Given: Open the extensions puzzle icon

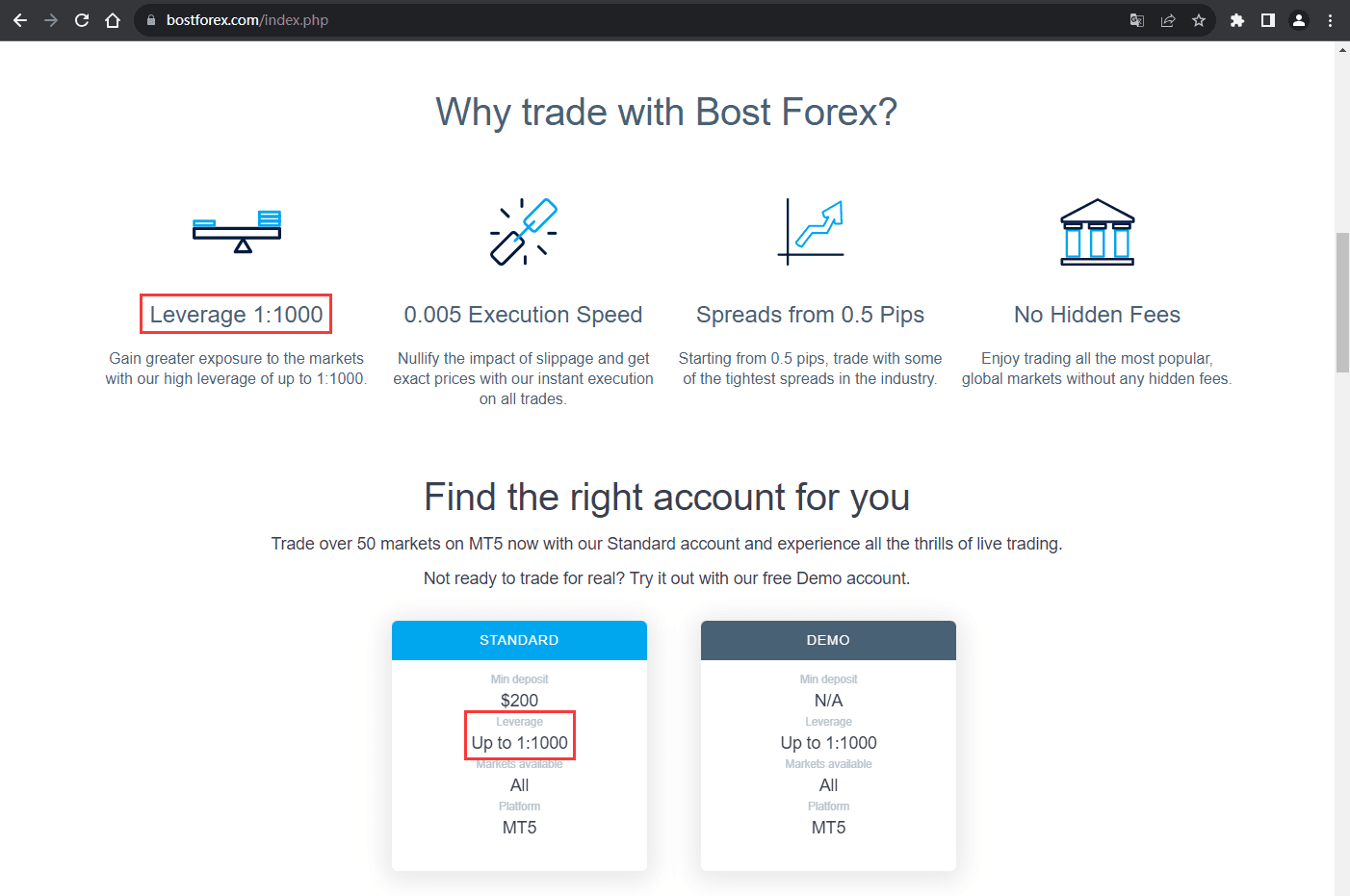Looking at the screenshot, I should 1237,20.
